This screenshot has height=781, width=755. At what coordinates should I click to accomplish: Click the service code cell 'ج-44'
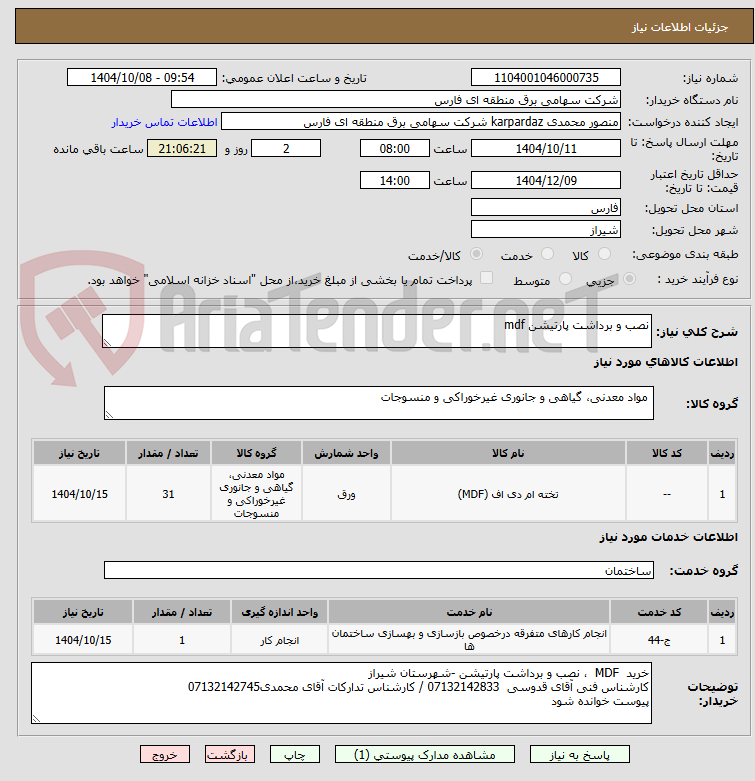tap(659, 640)
